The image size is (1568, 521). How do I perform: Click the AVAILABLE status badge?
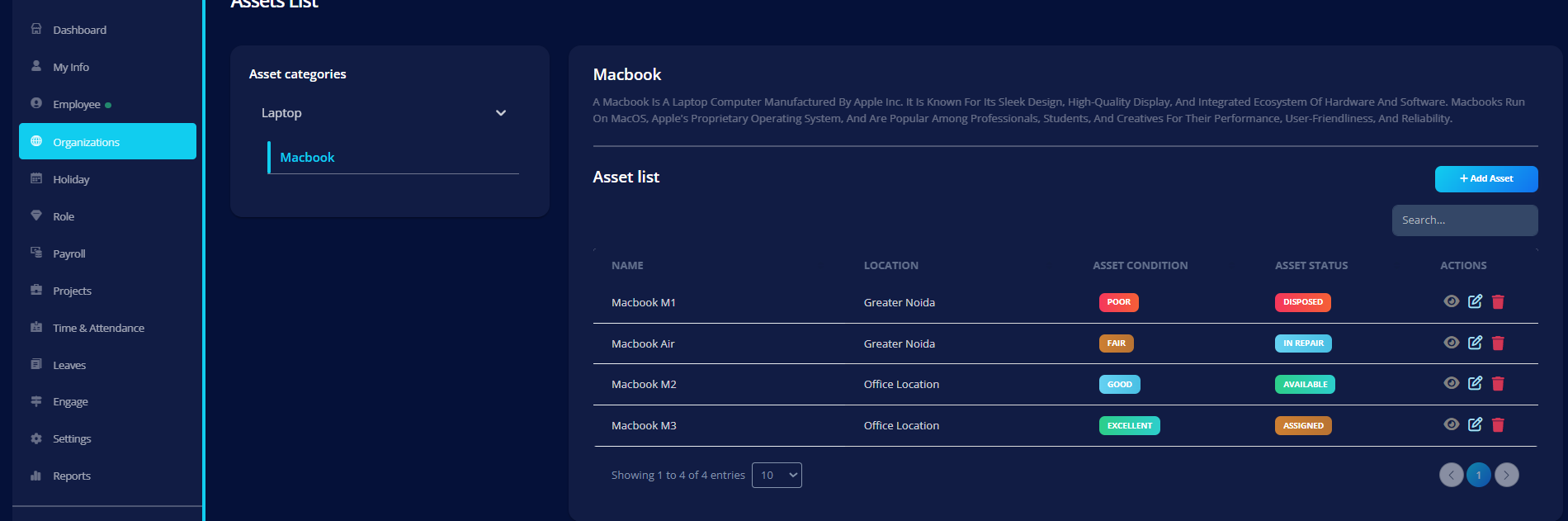[x=1306, y=384]
